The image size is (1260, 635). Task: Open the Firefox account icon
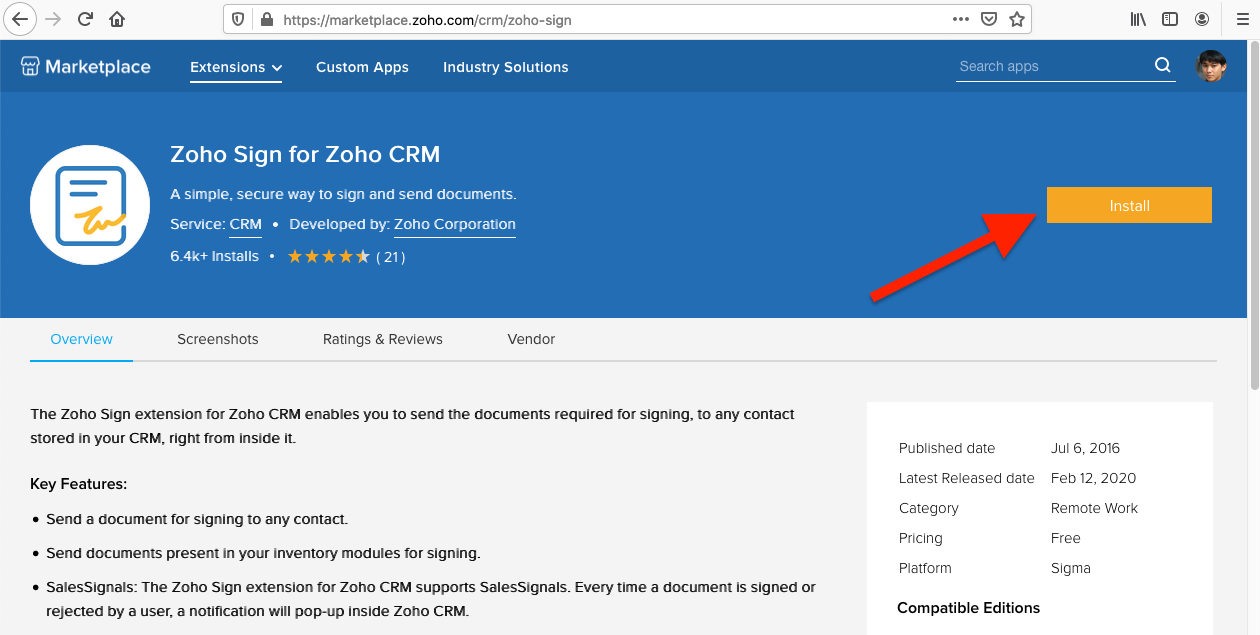[1201, 19]
